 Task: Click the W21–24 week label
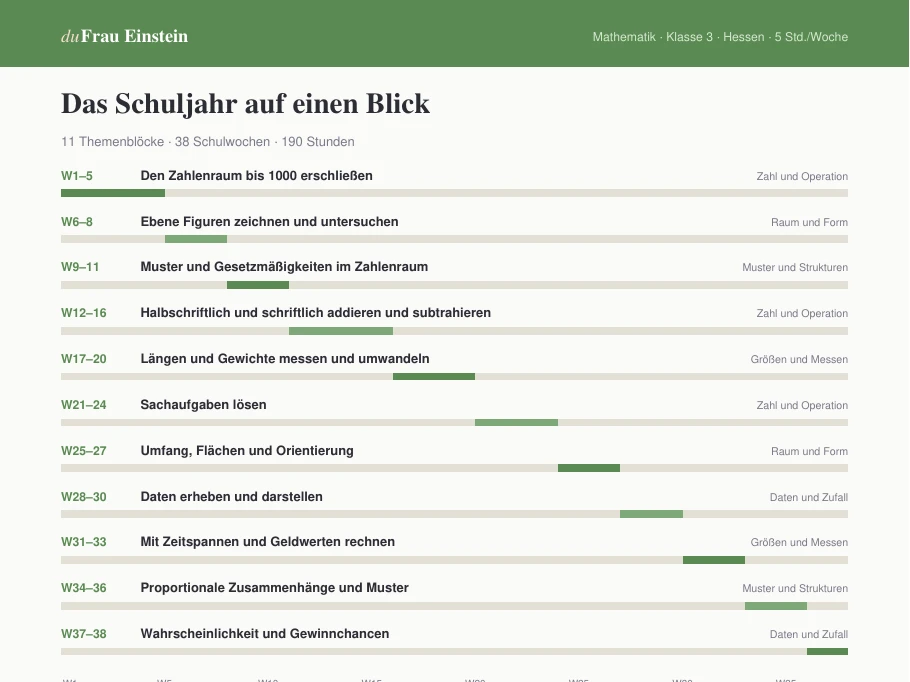pyautogui.click(x=84, y=405)
